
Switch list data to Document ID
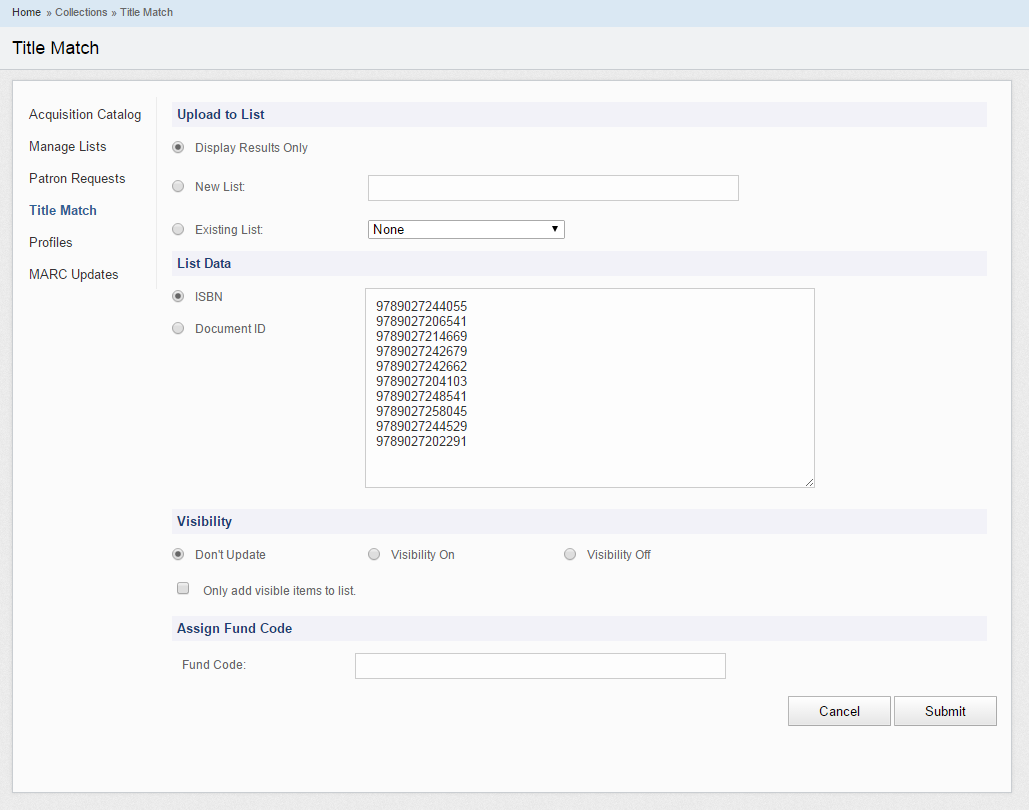pyautogui.click(x=178, y=328)
